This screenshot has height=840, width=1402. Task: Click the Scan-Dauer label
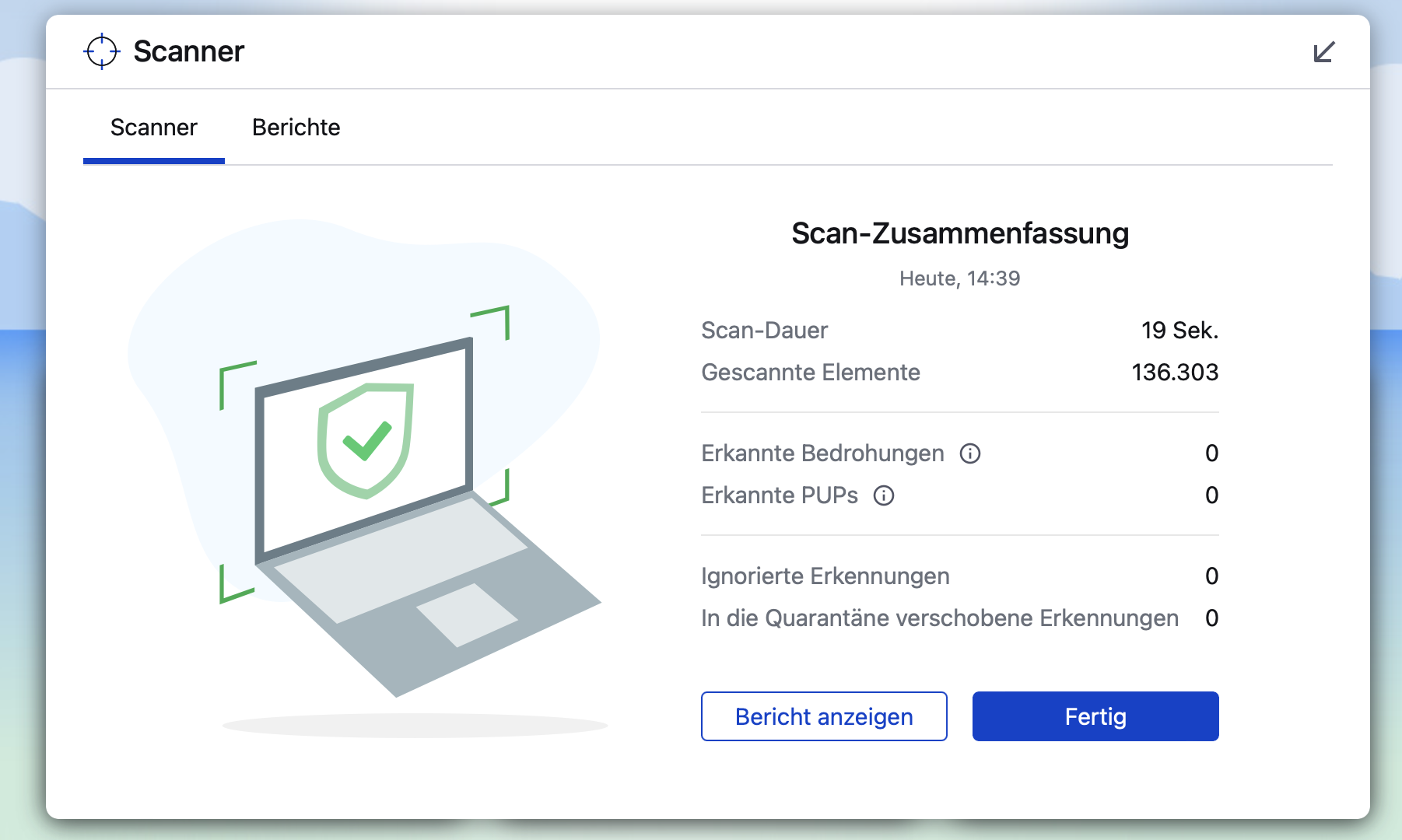[x=764, y=331]
